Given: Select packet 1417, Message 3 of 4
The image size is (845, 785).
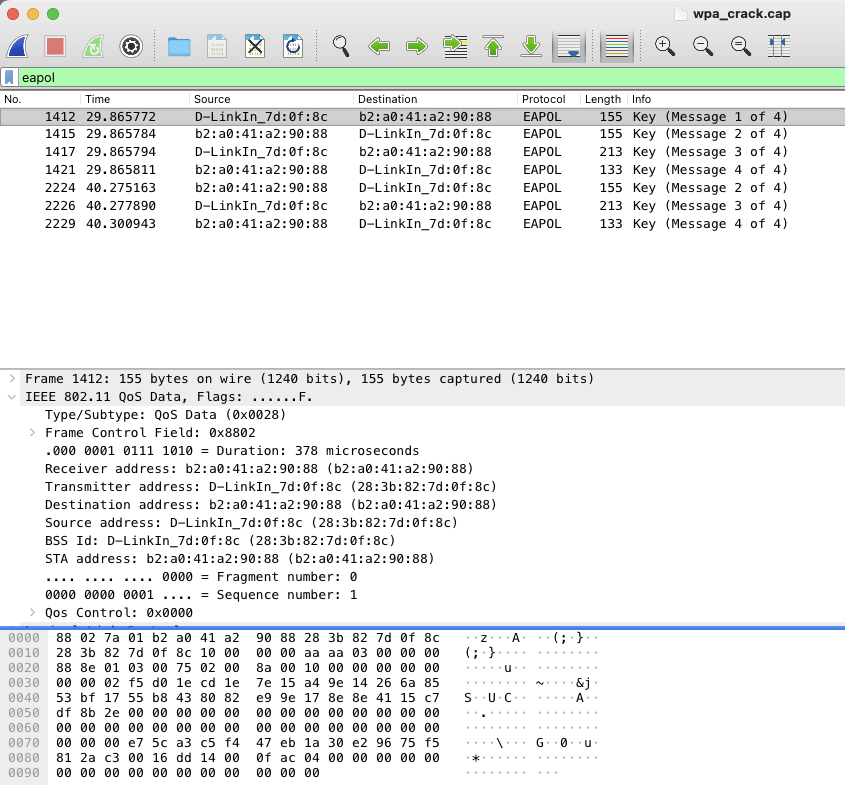Looking at the screenshot, I should pos(422,152).
